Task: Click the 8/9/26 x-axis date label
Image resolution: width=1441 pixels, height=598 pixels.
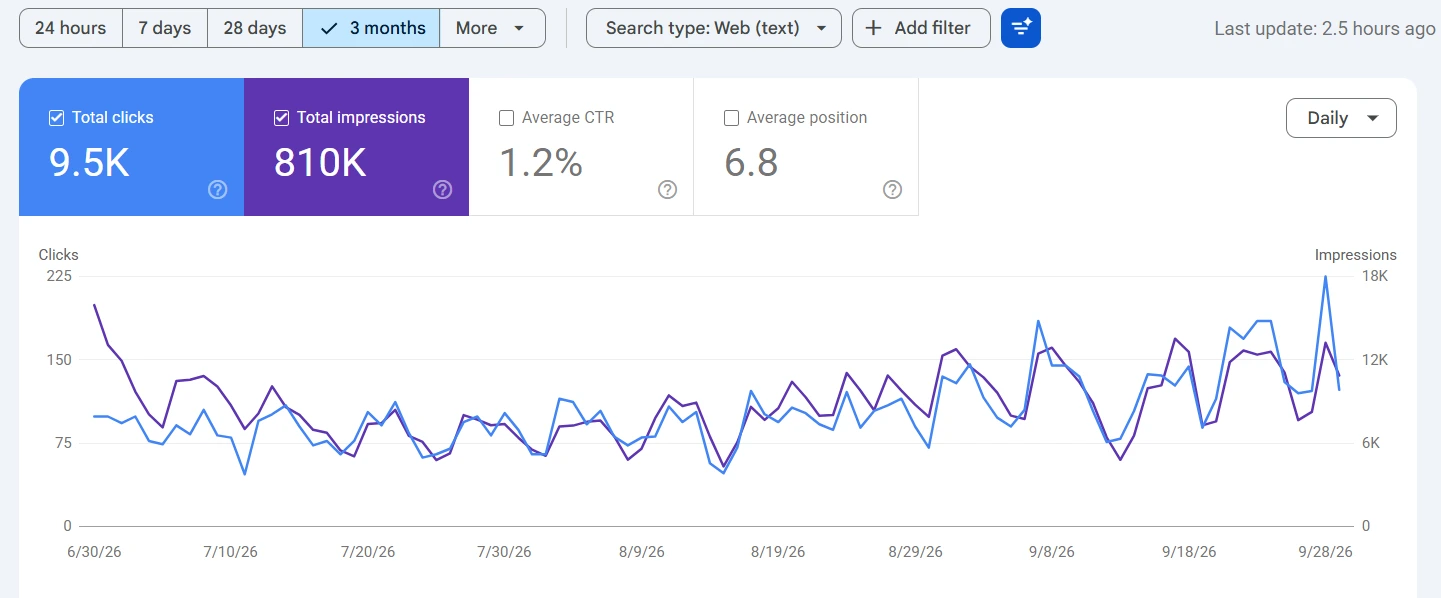Action: 643,552
